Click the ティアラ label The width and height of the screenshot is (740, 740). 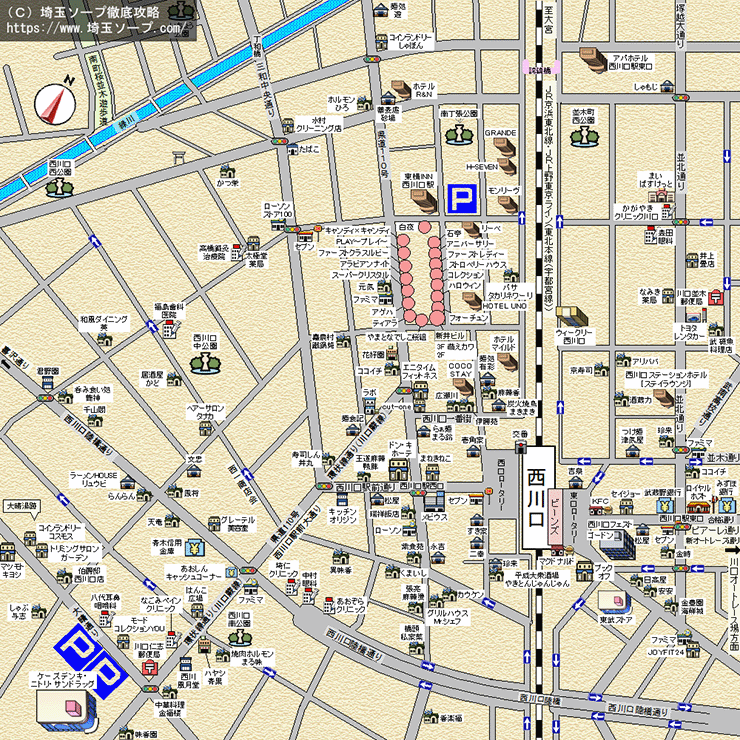tap(385, 323)
